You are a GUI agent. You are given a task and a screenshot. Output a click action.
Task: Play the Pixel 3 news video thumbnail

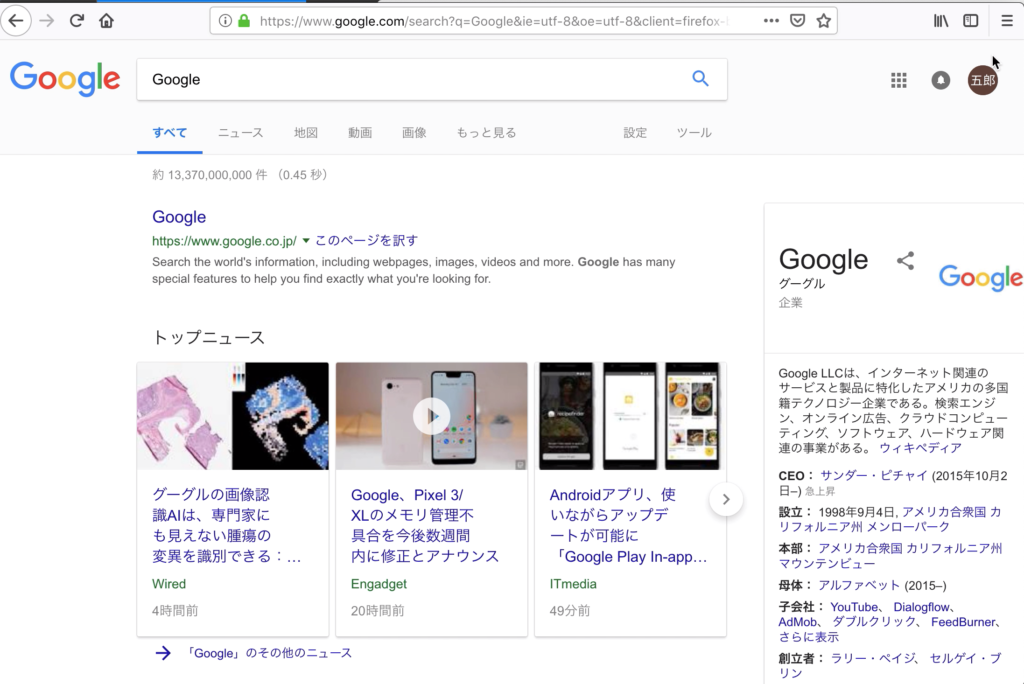[x=431, y=416]
